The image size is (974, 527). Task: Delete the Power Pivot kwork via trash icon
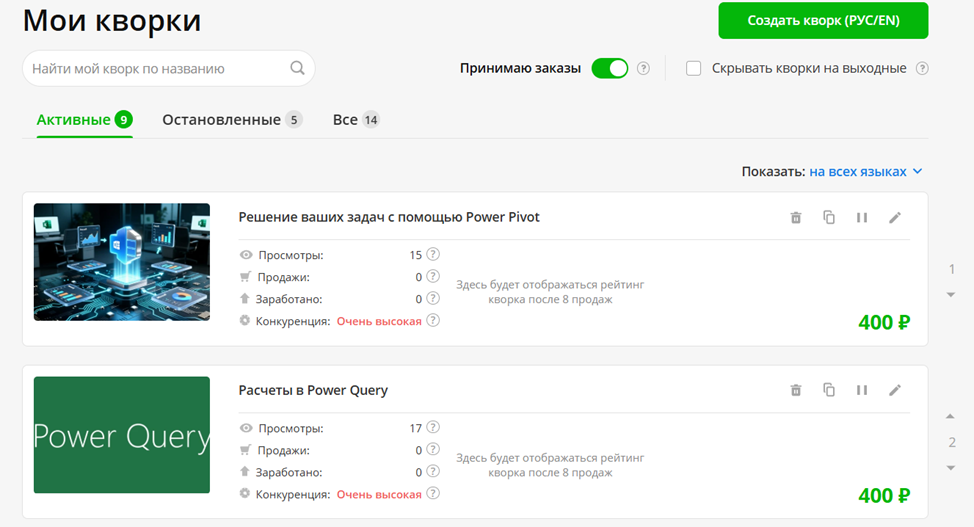[x=796, y=218]
